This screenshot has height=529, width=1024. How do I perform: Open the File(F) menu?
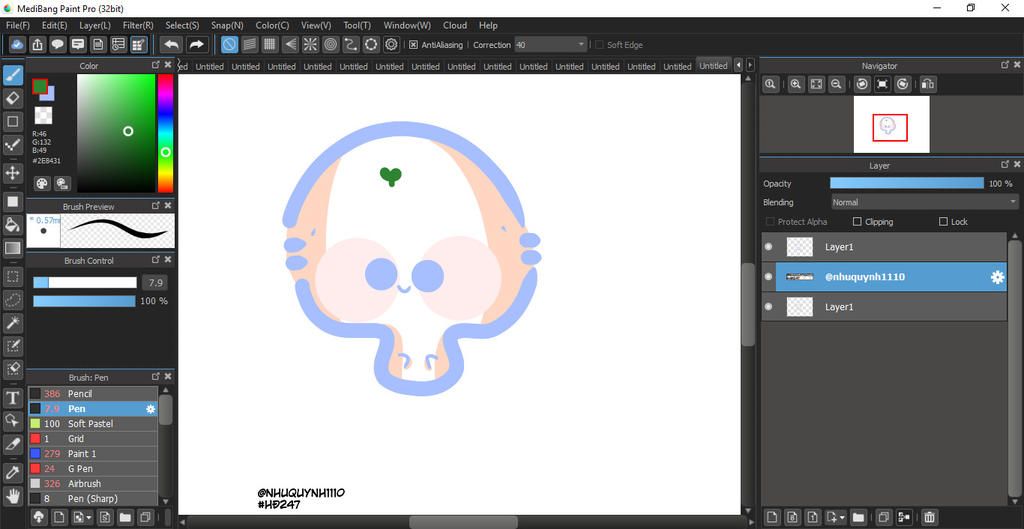tap(18, 25)
